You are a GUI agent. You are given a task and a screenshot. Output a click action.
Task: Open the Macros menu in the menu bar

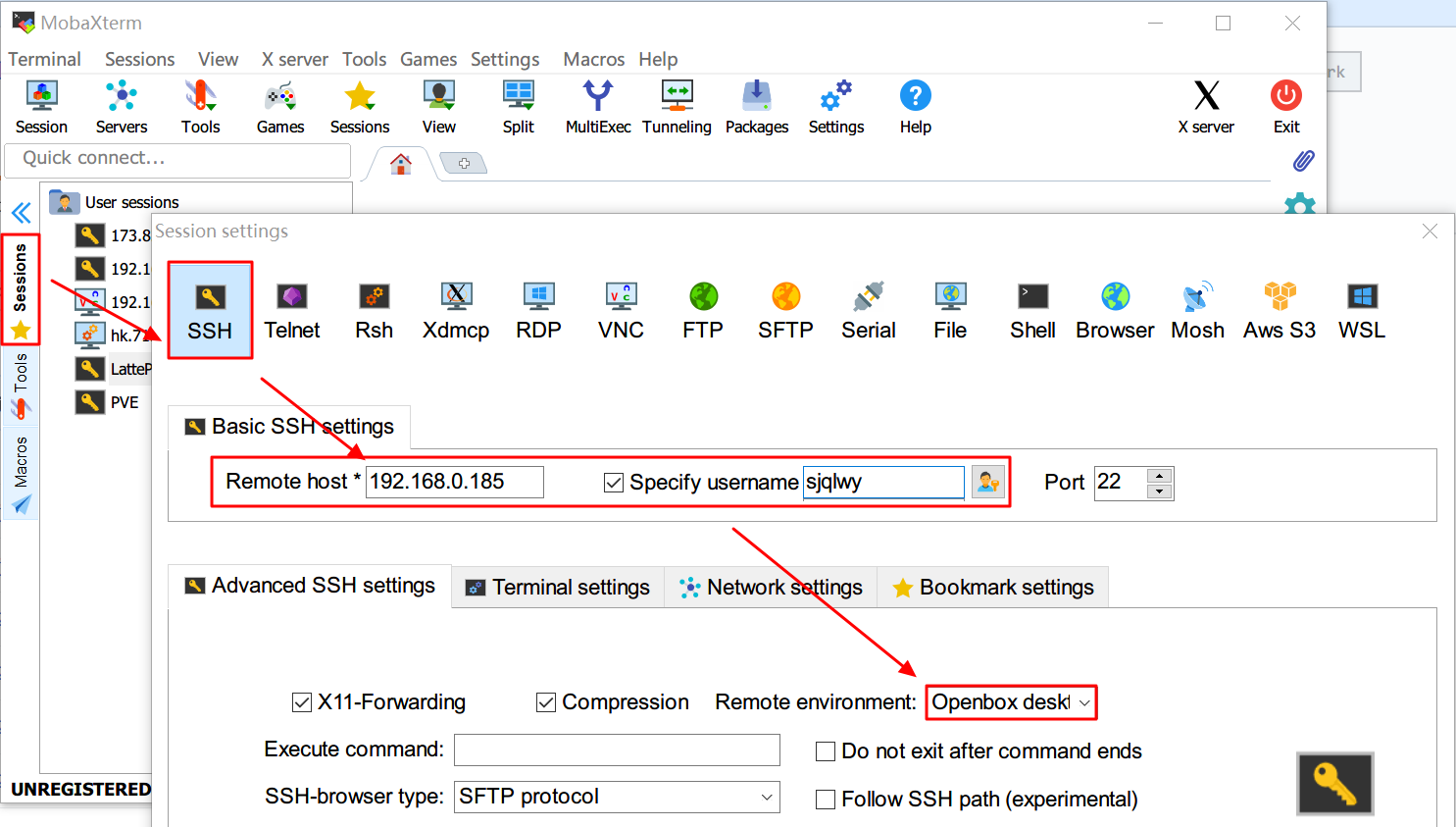[593, 60]
